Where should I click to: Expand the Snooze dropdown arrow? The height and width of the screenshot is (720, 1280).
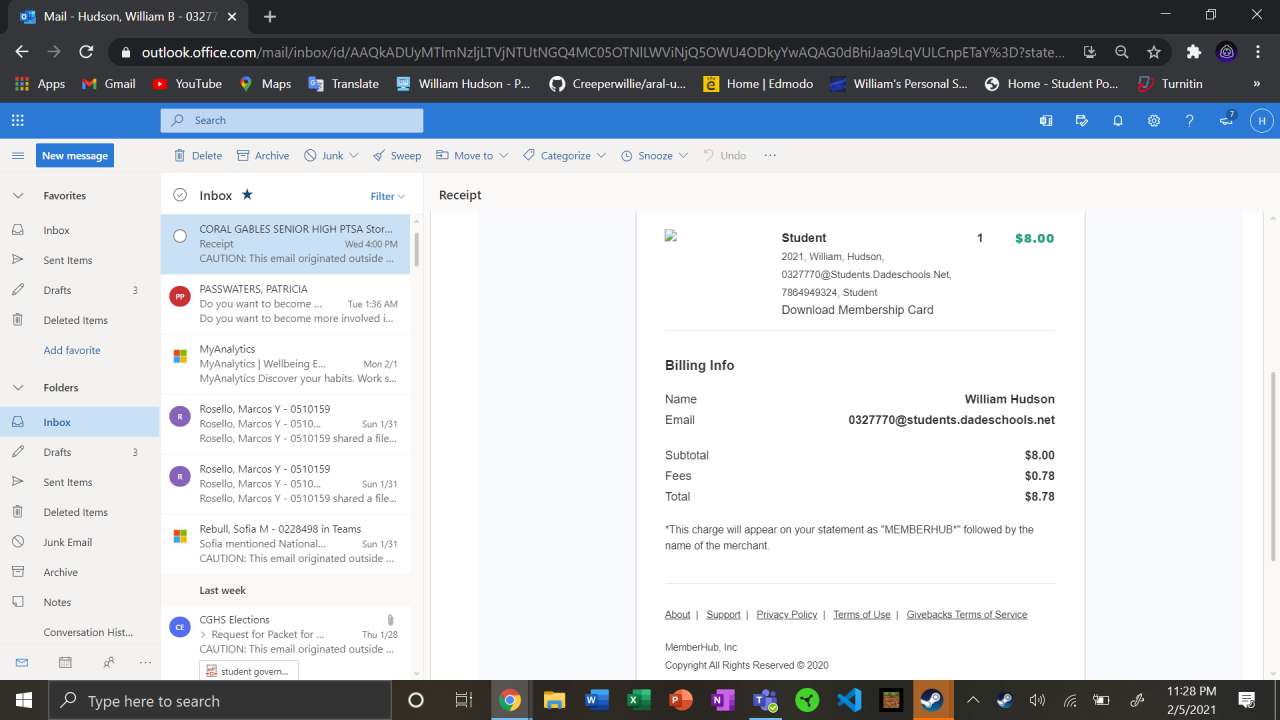pyautogui.click(x=684, y=156)
